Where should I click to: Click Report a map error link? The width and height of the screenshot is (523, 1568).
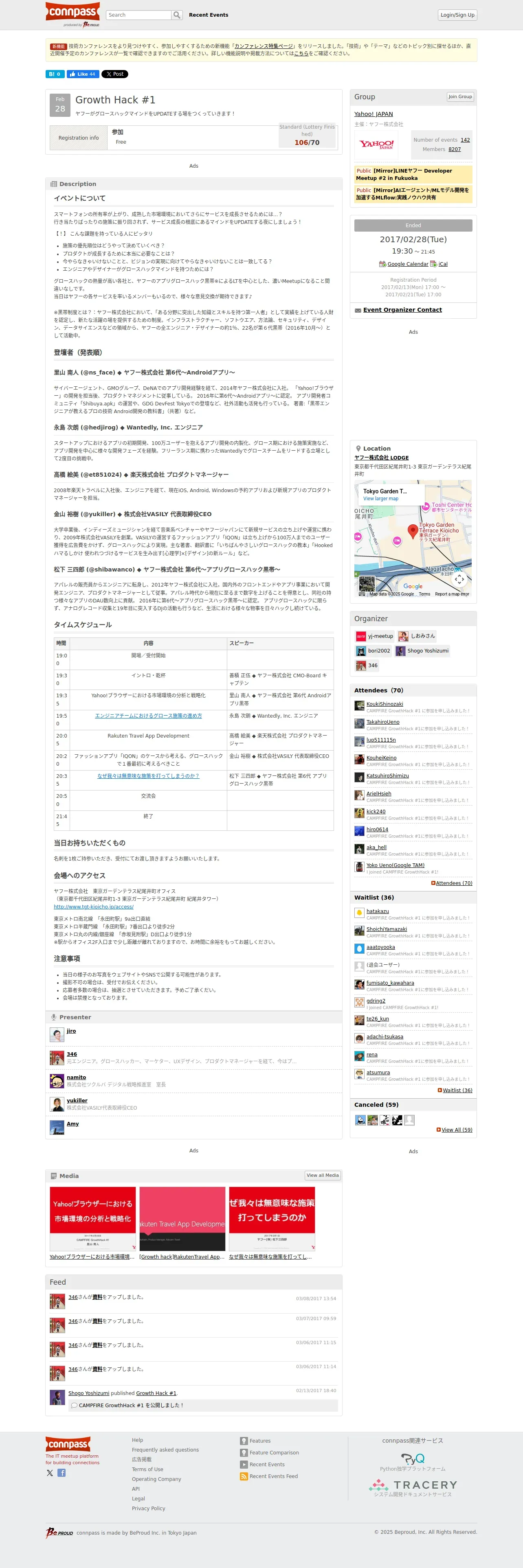452,594
